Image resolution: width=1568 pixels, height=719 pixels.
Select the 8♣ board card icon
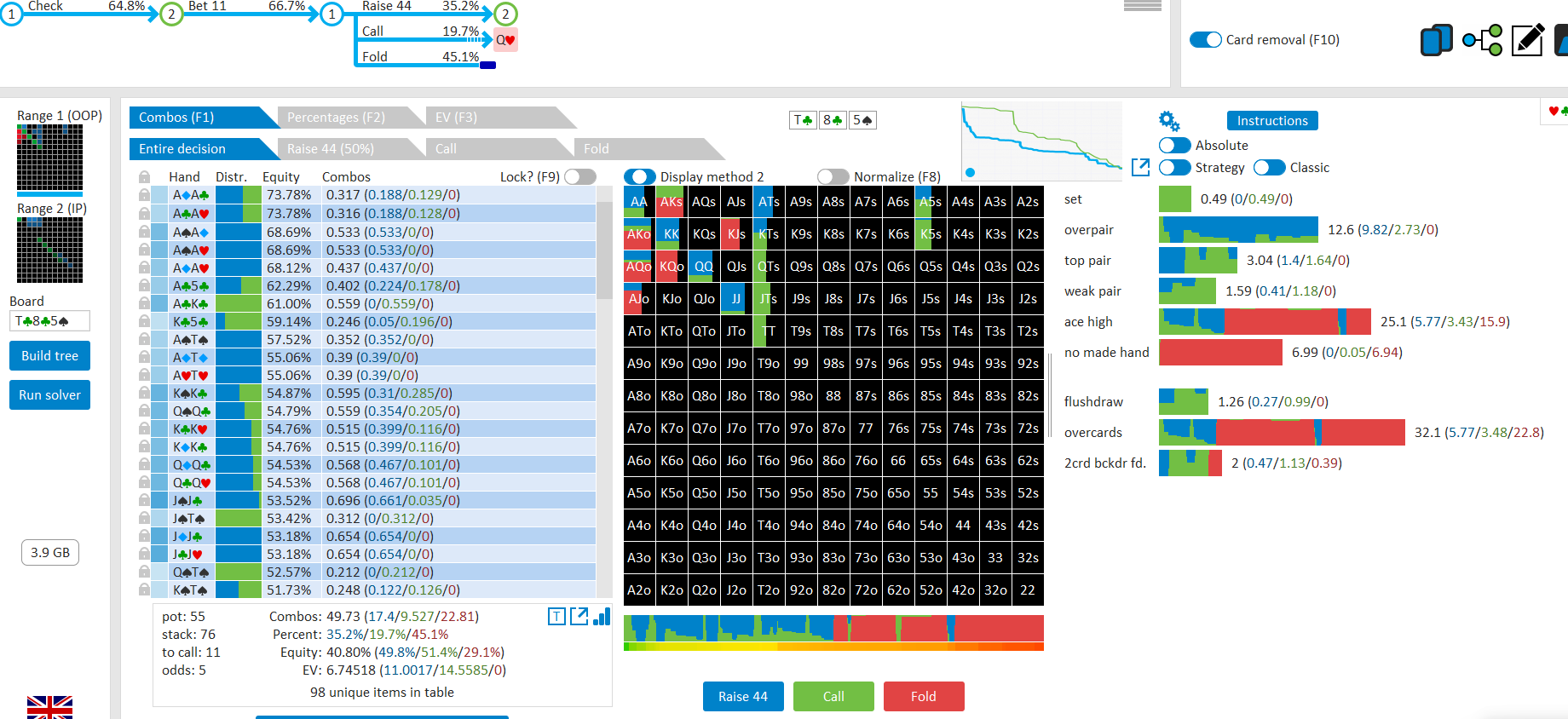pyautogui.click(x=832, y=120)
